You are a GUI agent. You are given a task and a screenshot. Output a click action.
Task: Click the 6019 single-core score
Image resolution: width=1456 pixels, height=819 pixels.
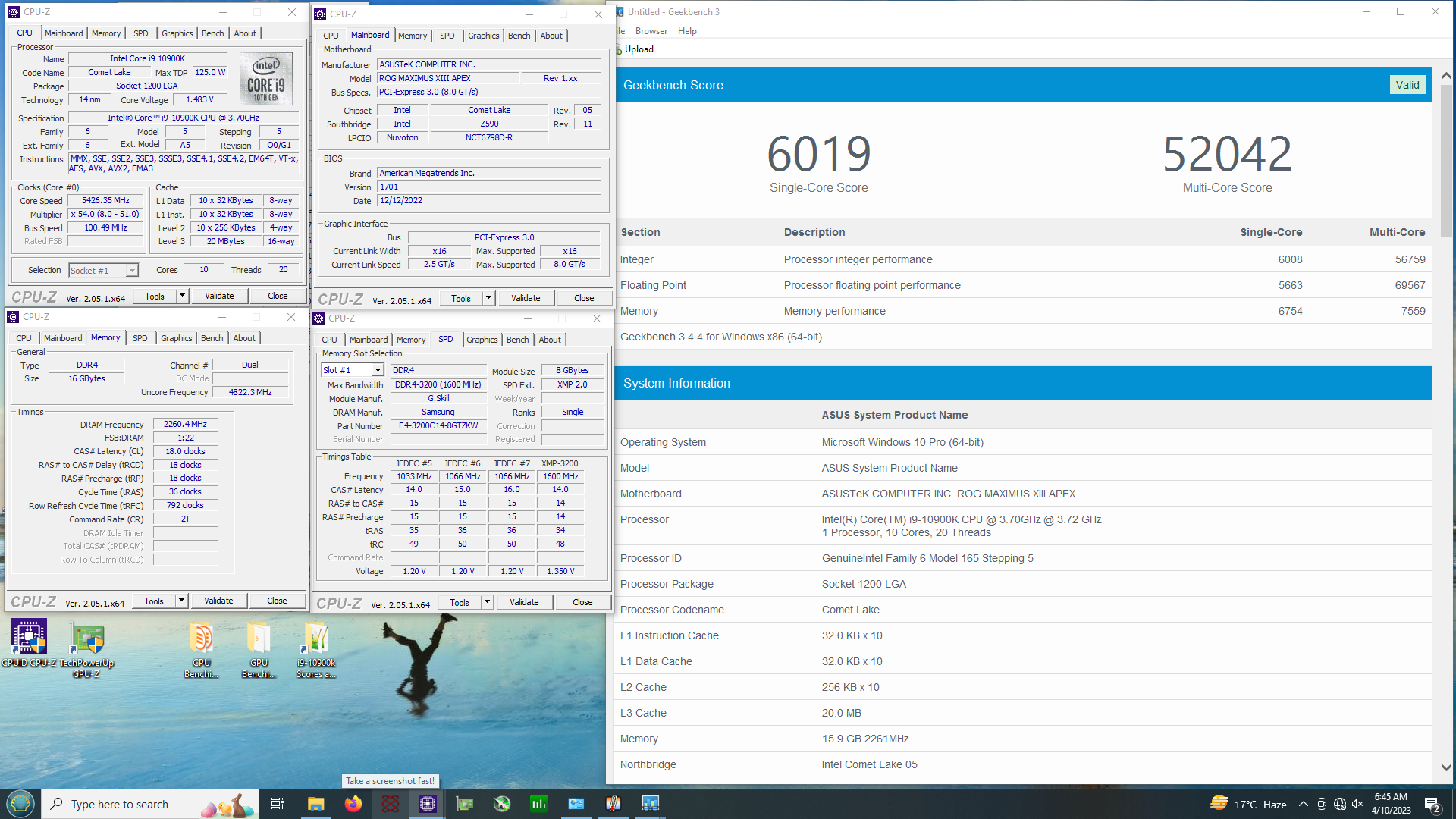coord(818,154)
